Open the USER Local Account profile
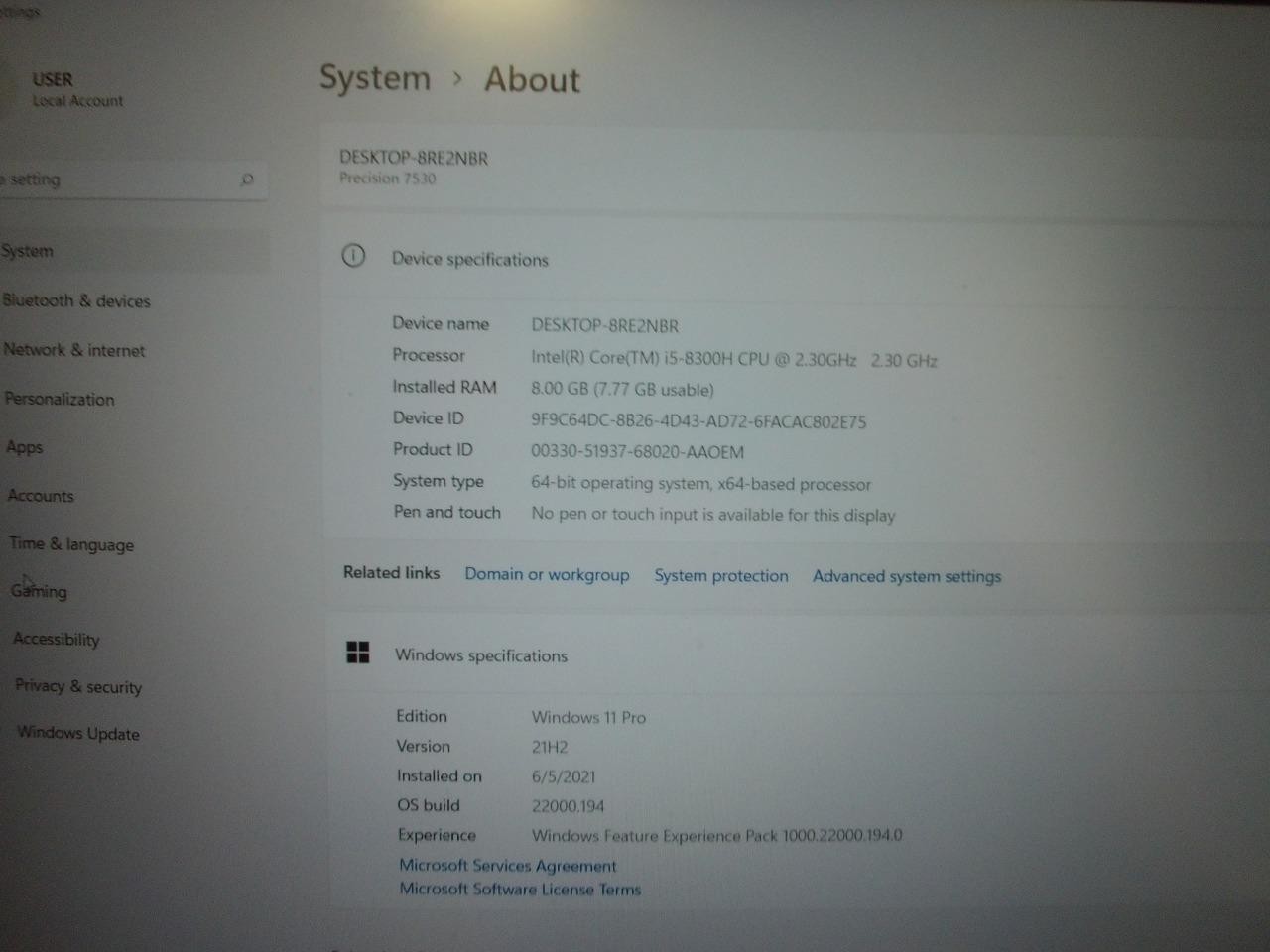 (x=77, y=89)
